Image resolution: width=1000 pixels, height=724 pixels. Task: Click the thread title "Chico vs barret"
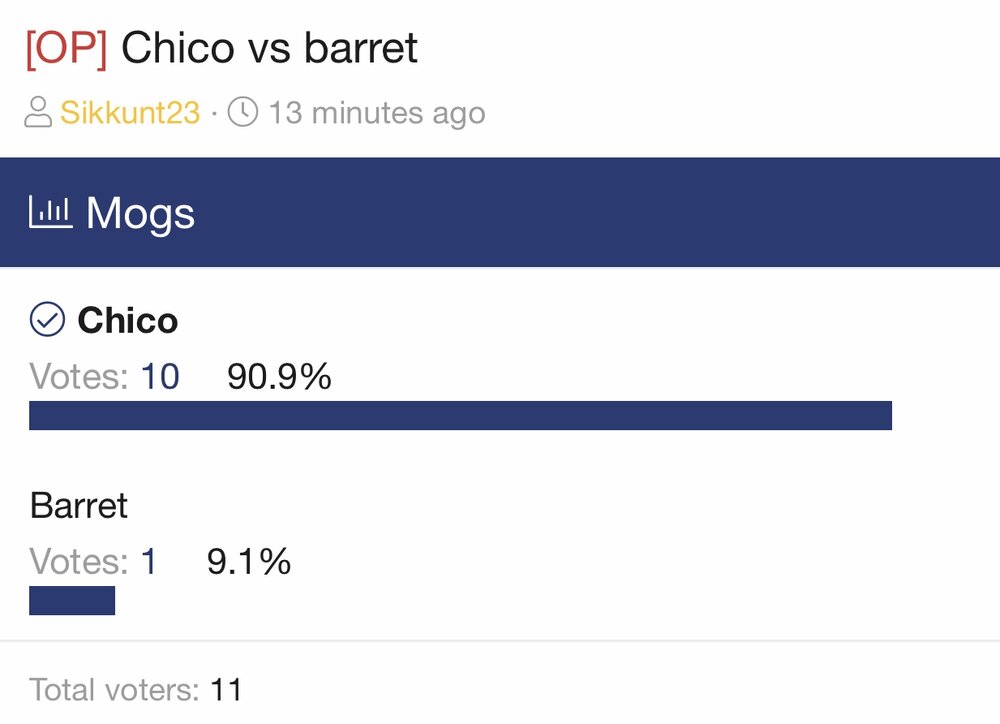tap(270, 48)
